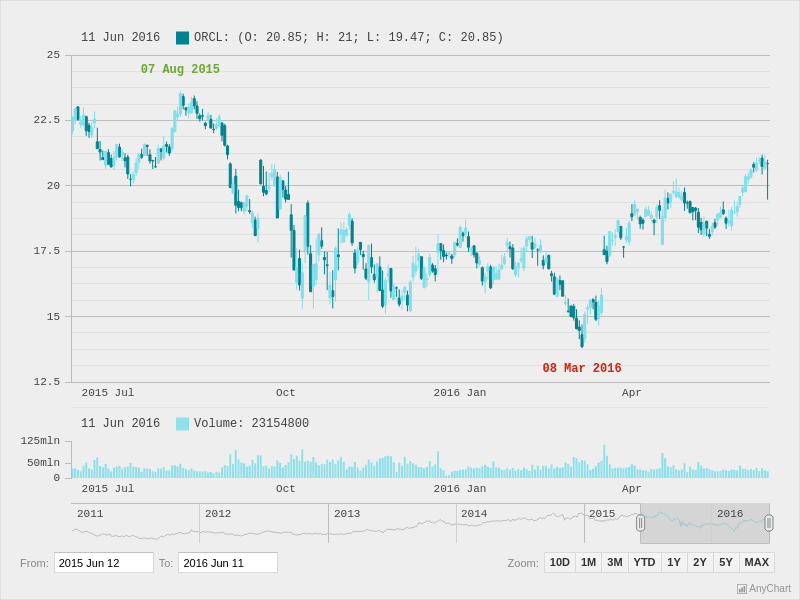Click the Oct label under the volume chart

(286, 489)
